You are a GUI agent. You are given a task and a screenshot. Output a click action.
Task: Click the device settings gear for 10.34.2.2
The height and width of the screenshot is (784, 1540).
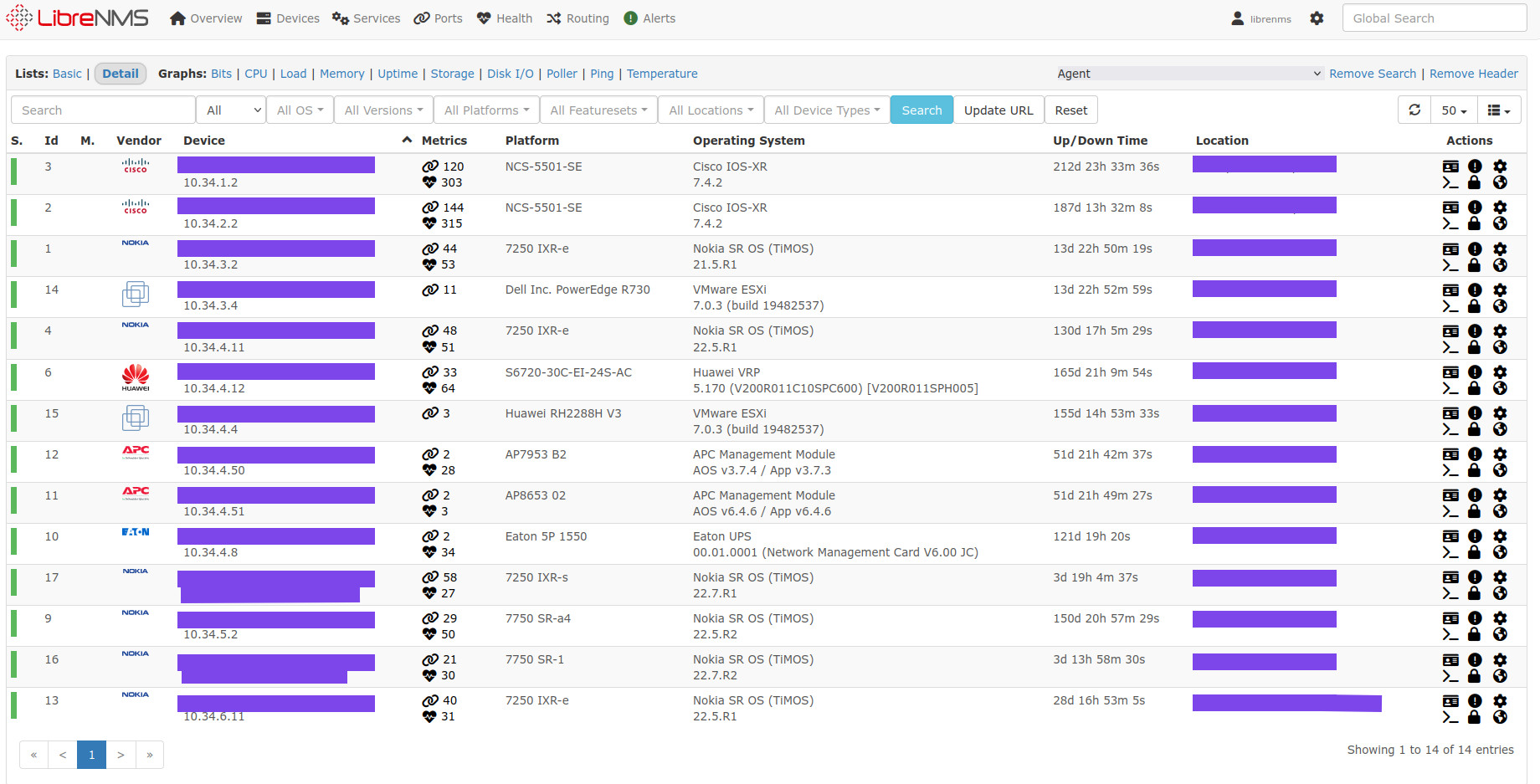coord(1500,208)
